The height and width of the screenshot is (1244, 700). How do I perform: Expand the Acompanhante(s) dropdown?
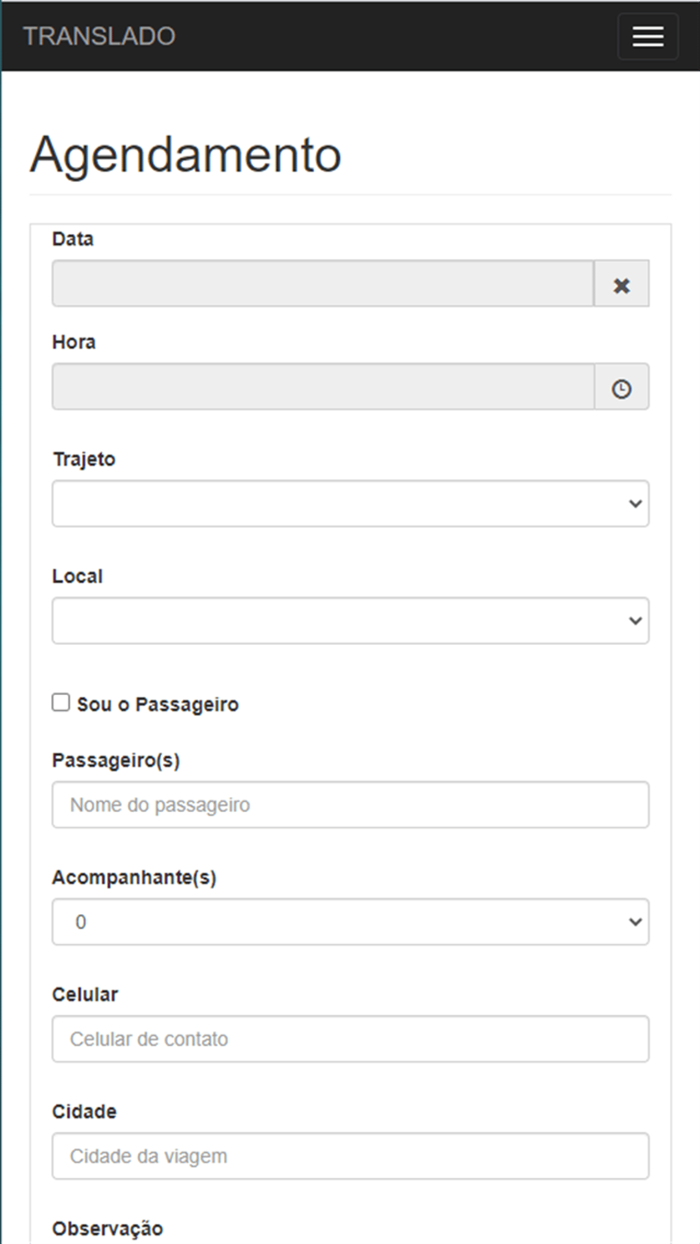coord(350,922)
